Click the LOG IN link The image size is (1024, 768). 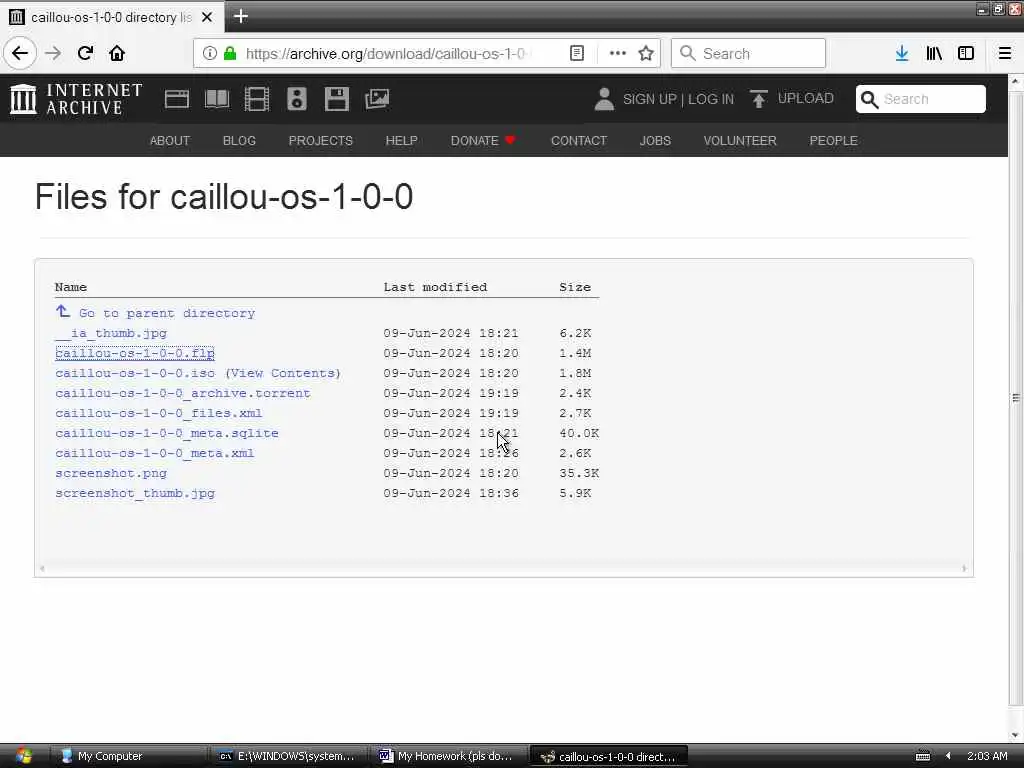(x=711, y=99)
